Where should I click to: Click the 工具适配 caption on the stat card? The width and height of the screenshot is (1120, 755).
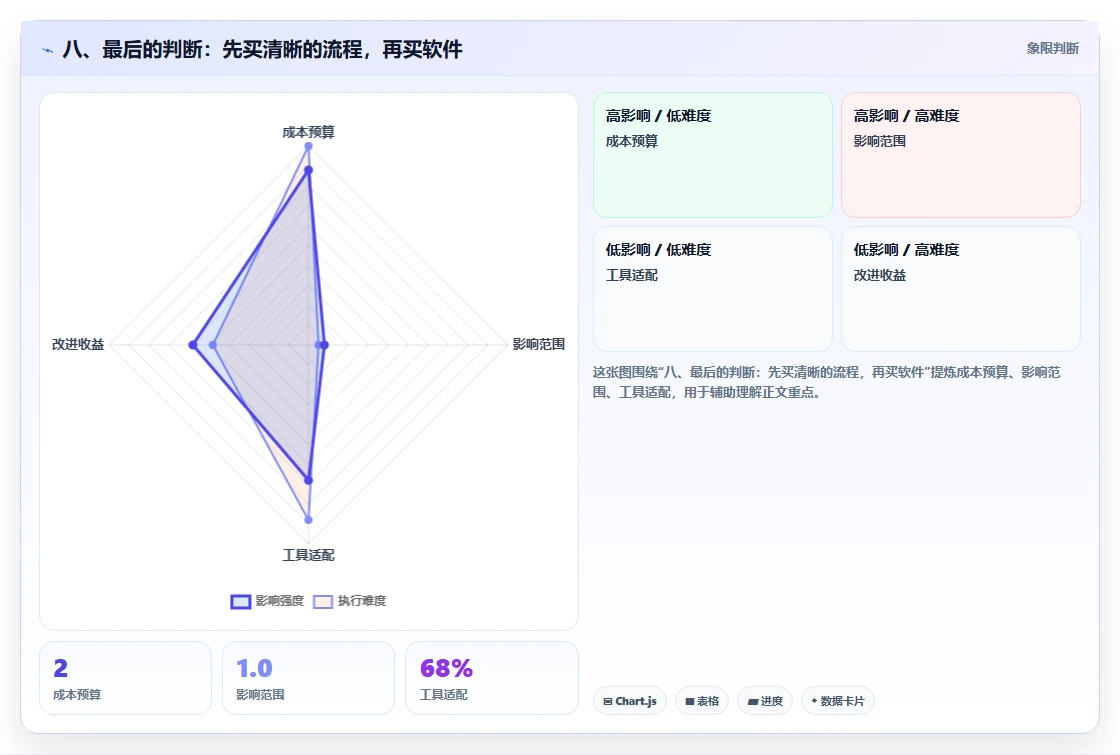coord(444,694)
